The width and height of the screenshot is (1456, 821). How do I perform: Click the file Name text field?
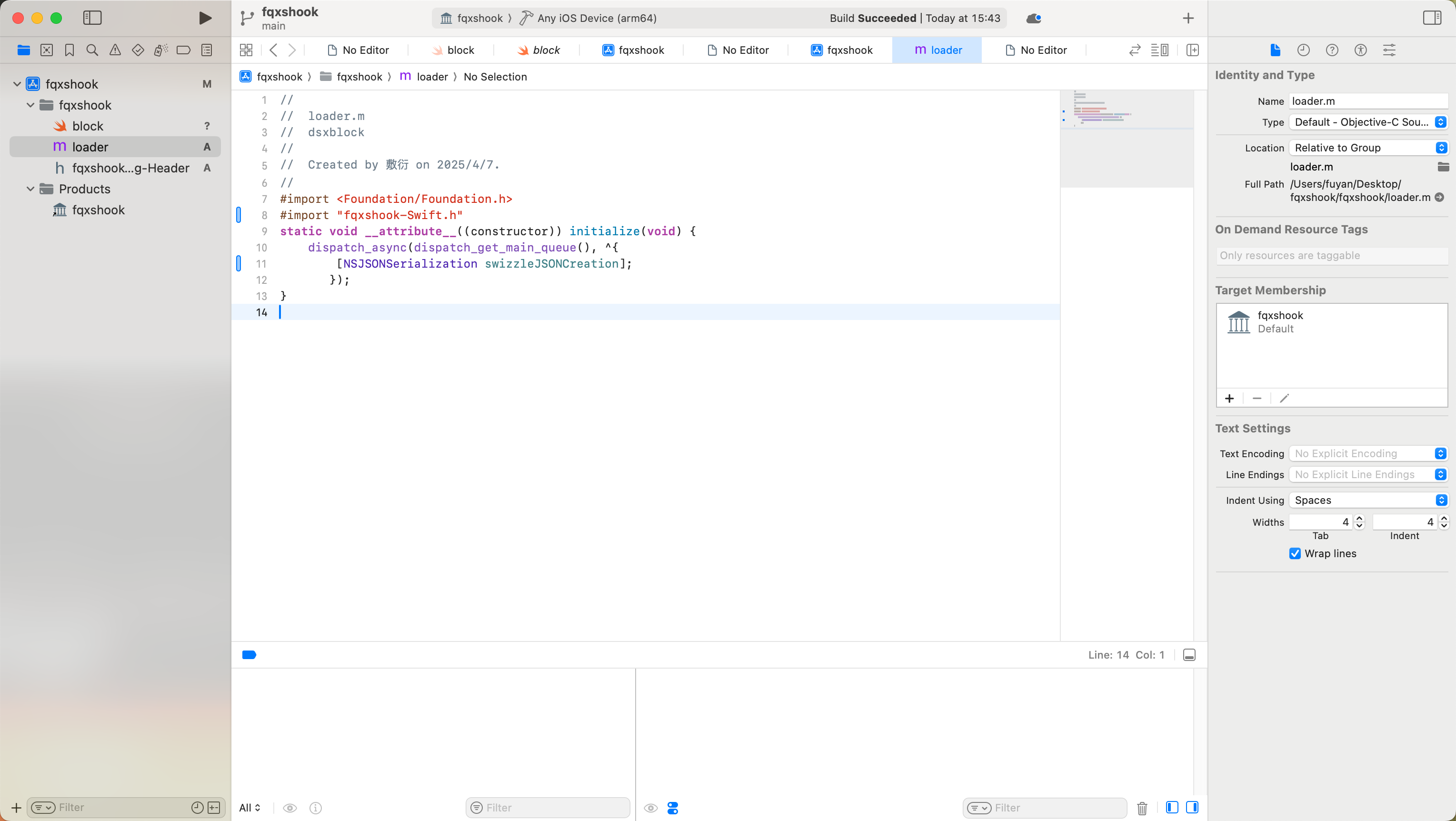pyautogui.click(x=1368, y=101)
